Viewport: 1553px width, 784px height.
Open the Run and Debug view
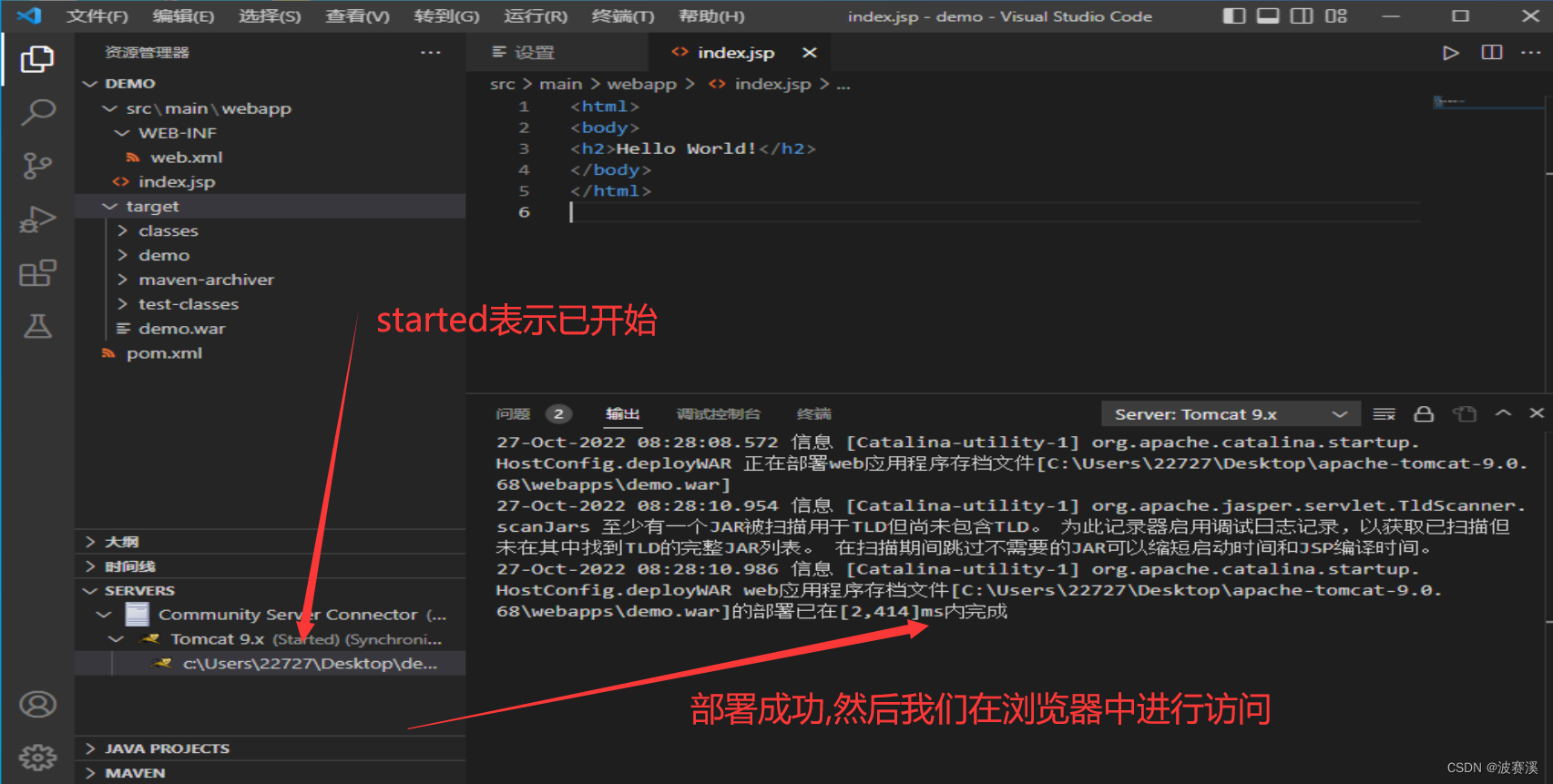[37, 219]
